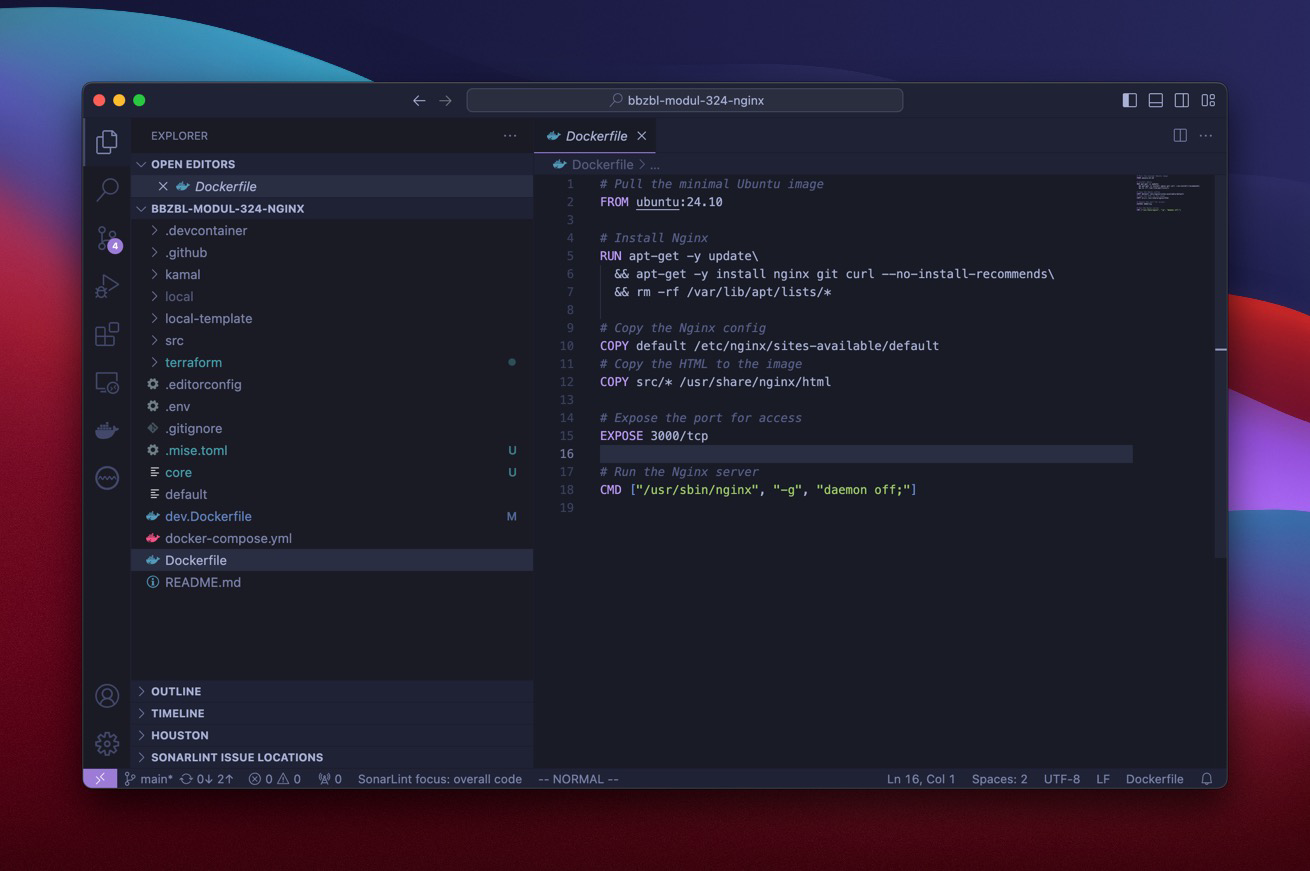Open the Extensions view

tap(107, 334)
